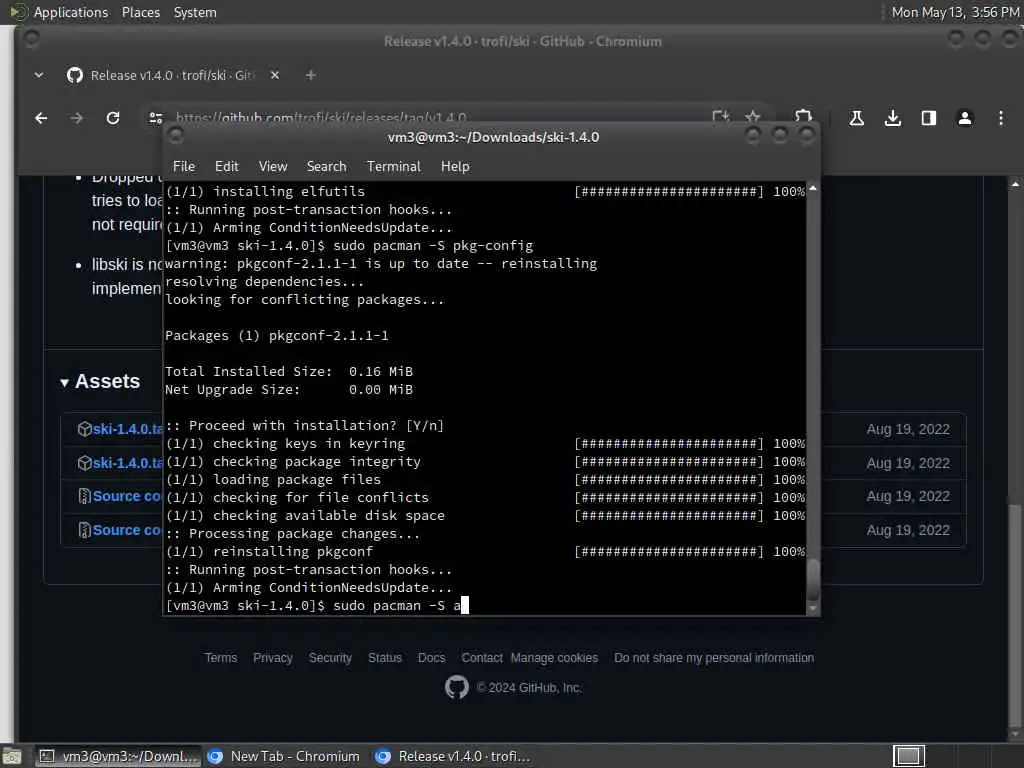Open site information icon in address bar
1024x768 pixels.
click(x=155, y=118)
